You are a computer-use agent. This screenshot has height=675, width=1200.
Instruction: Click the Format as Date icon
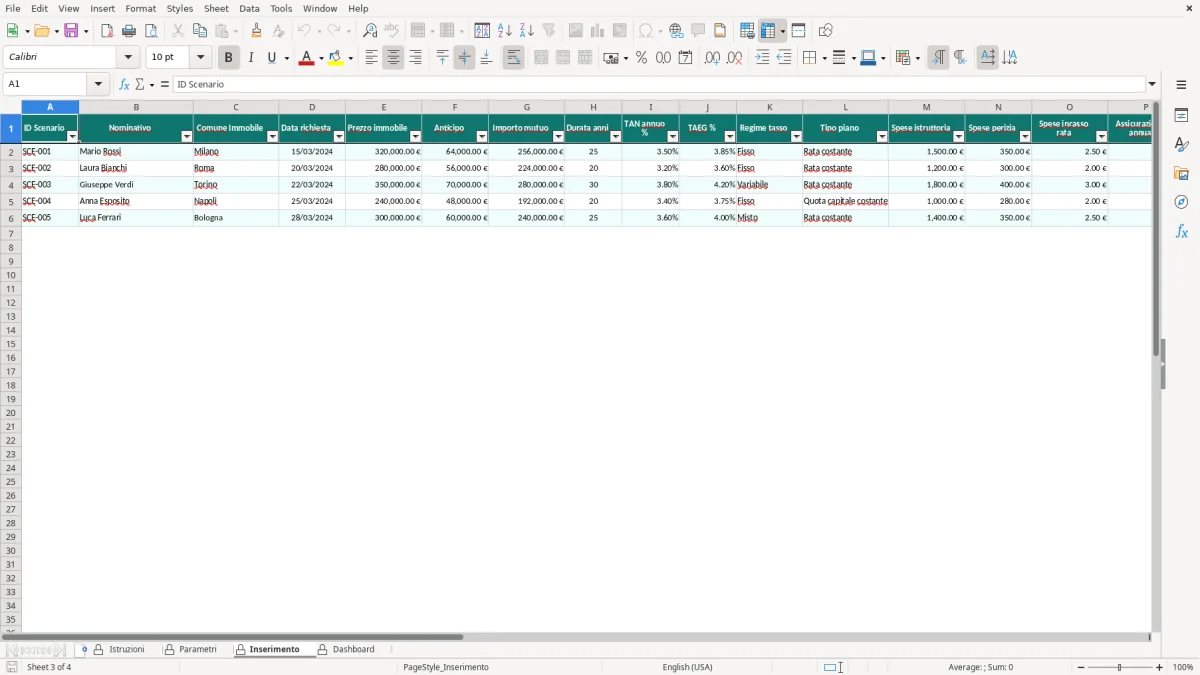click(685, 58)
